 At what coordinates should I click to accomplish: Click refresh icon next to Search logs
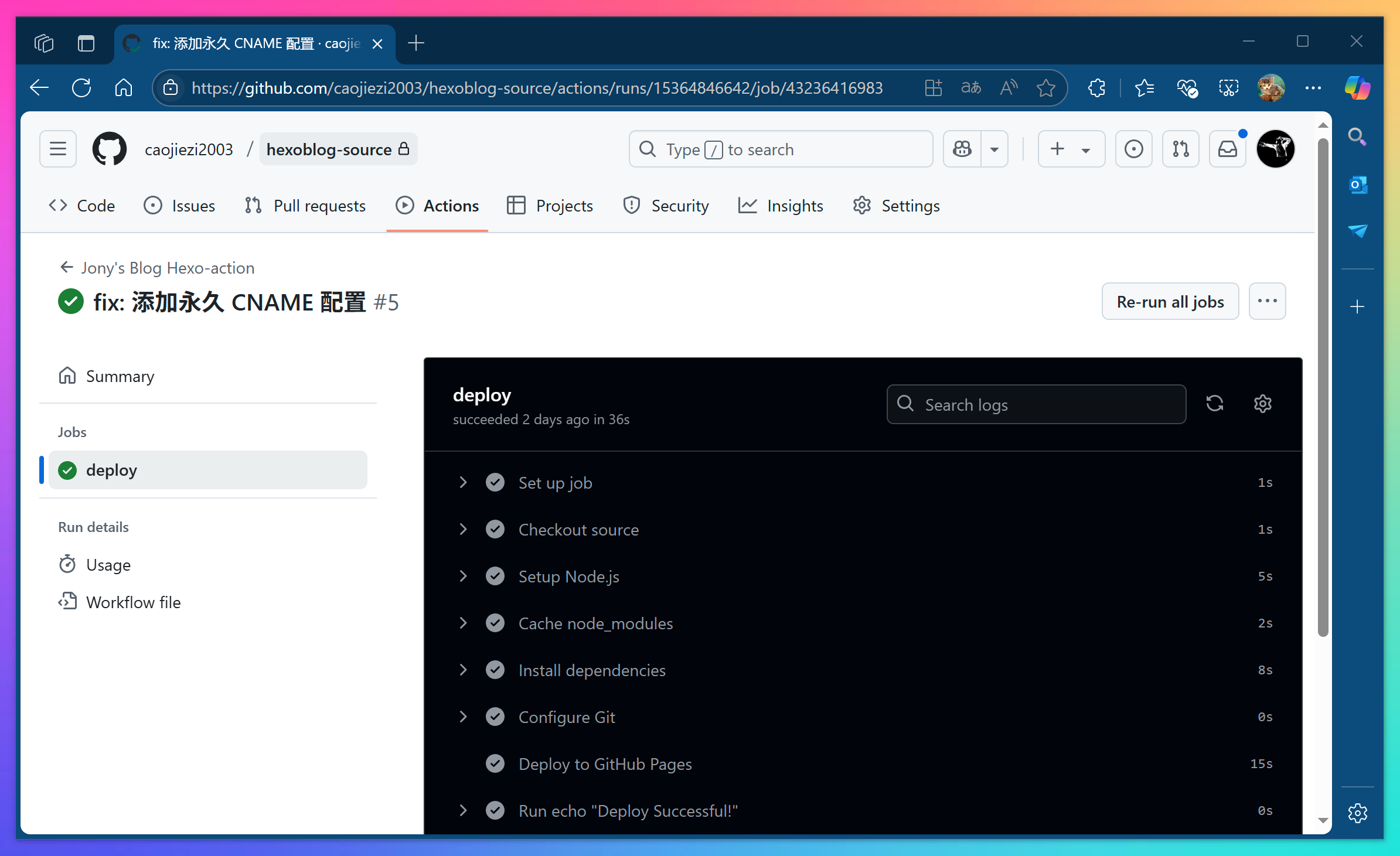[x=1215, y=404]
